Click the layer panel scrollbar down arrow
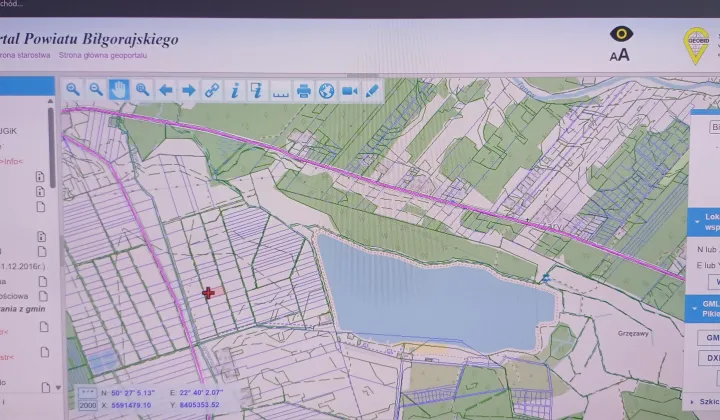Viewport: 720px width, 420px height. point(58,388)
